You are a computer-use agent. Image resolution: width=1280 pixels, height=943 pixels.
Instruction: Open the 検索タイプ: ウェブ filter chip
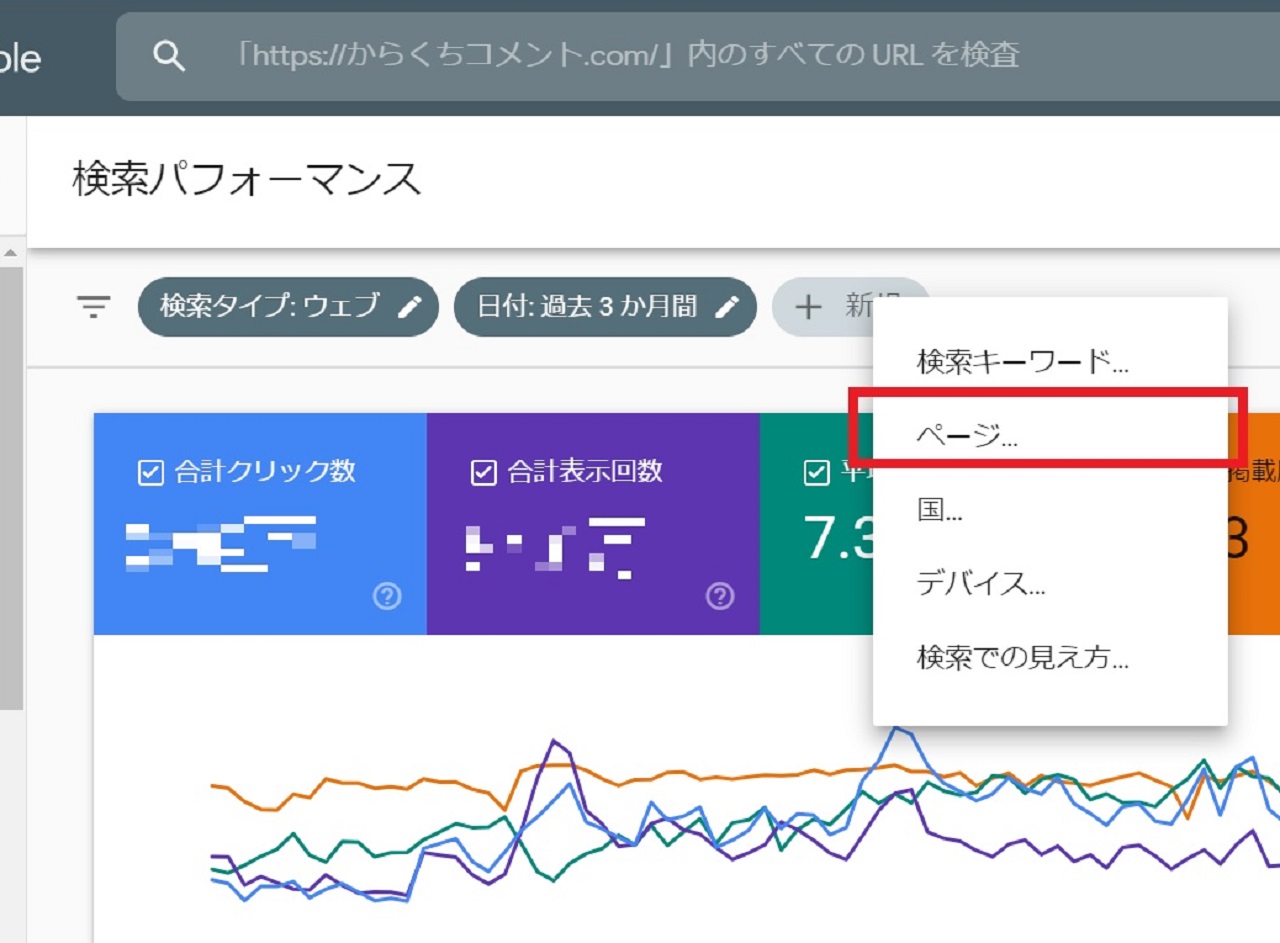point(270,307)
